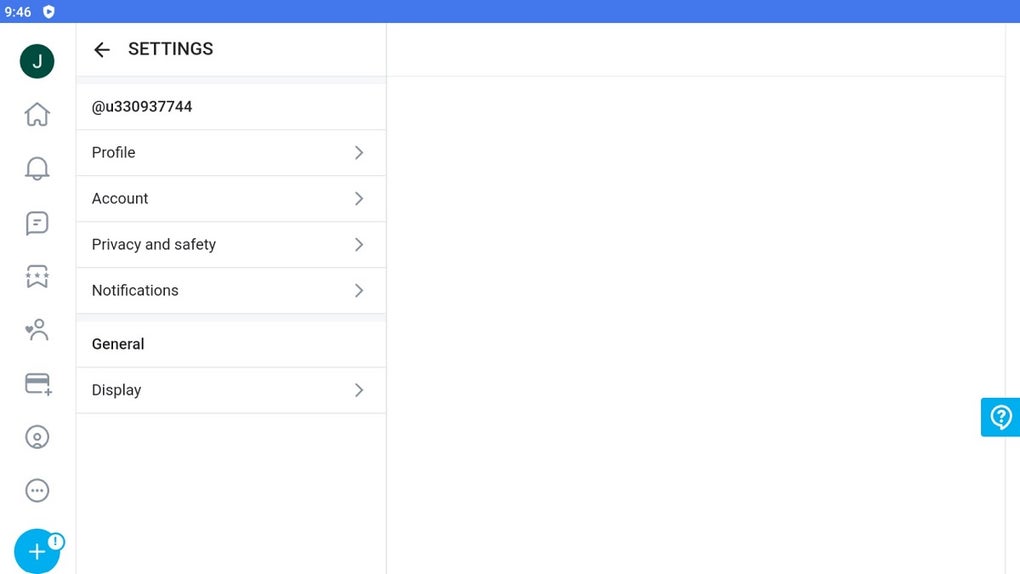Open the messages chat icon
This screenshot has width=1020, height=574.
tap(37, 223)
